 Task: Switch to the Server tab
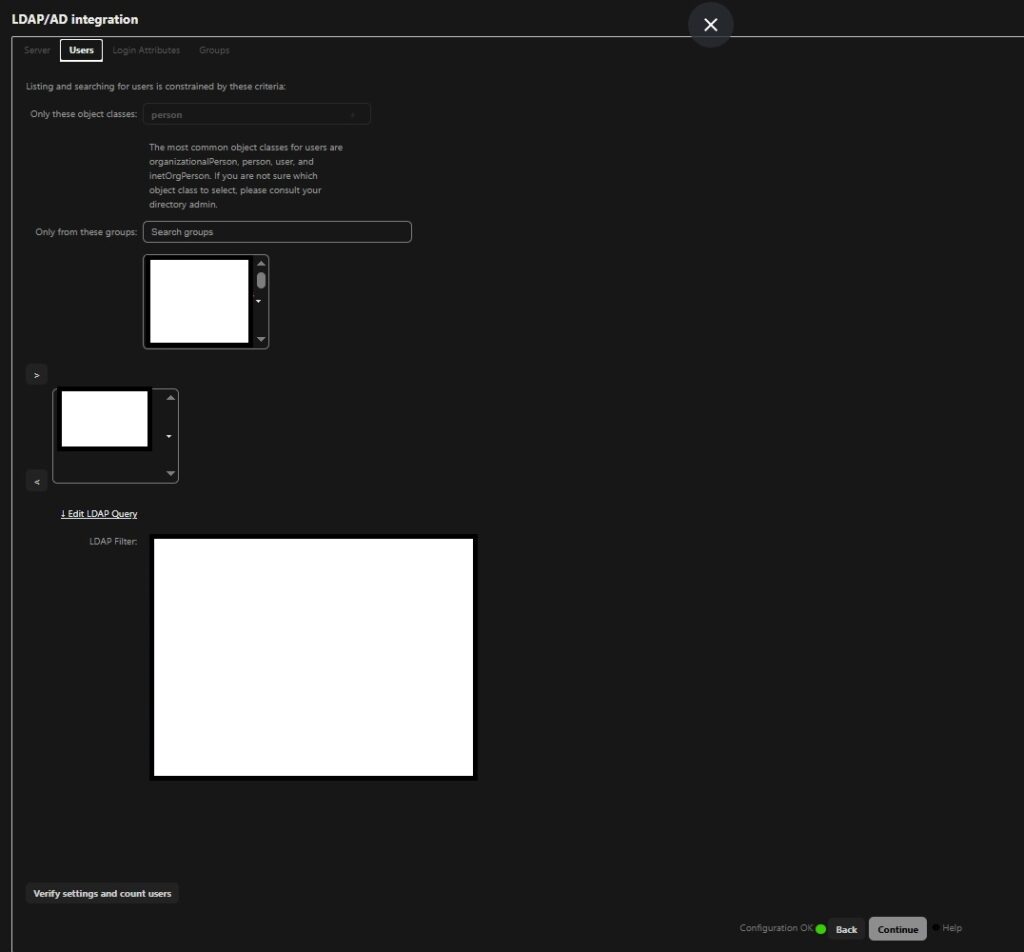click(37, 50)
